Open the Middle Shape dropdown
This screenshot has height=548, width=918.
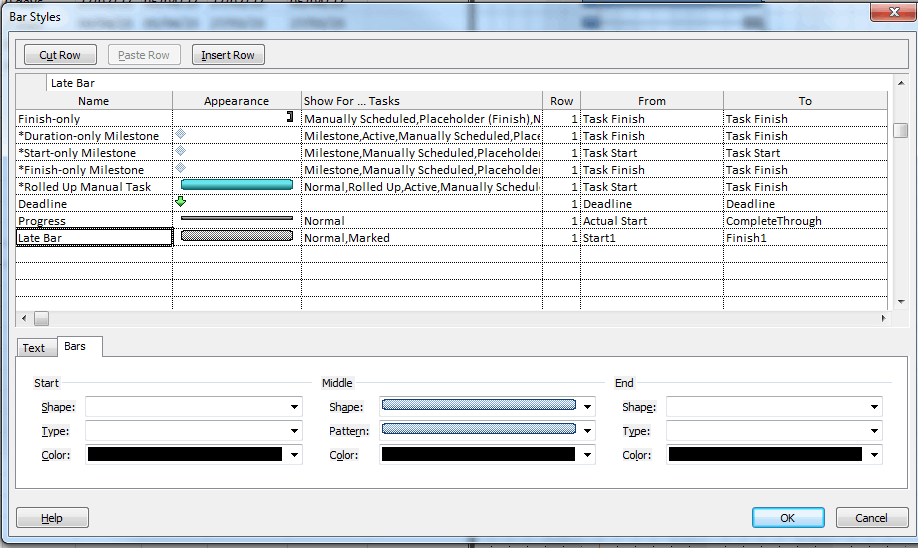point(587,407)
